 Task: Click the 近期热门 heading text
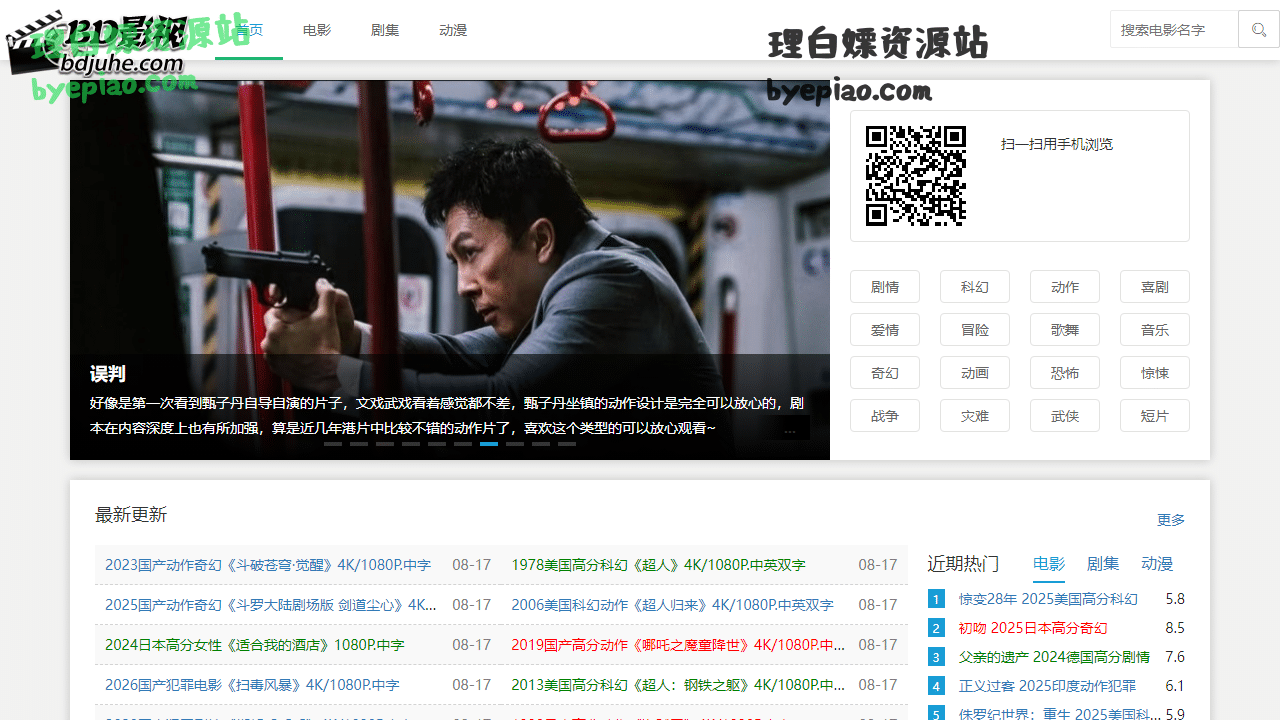[963, 564]
